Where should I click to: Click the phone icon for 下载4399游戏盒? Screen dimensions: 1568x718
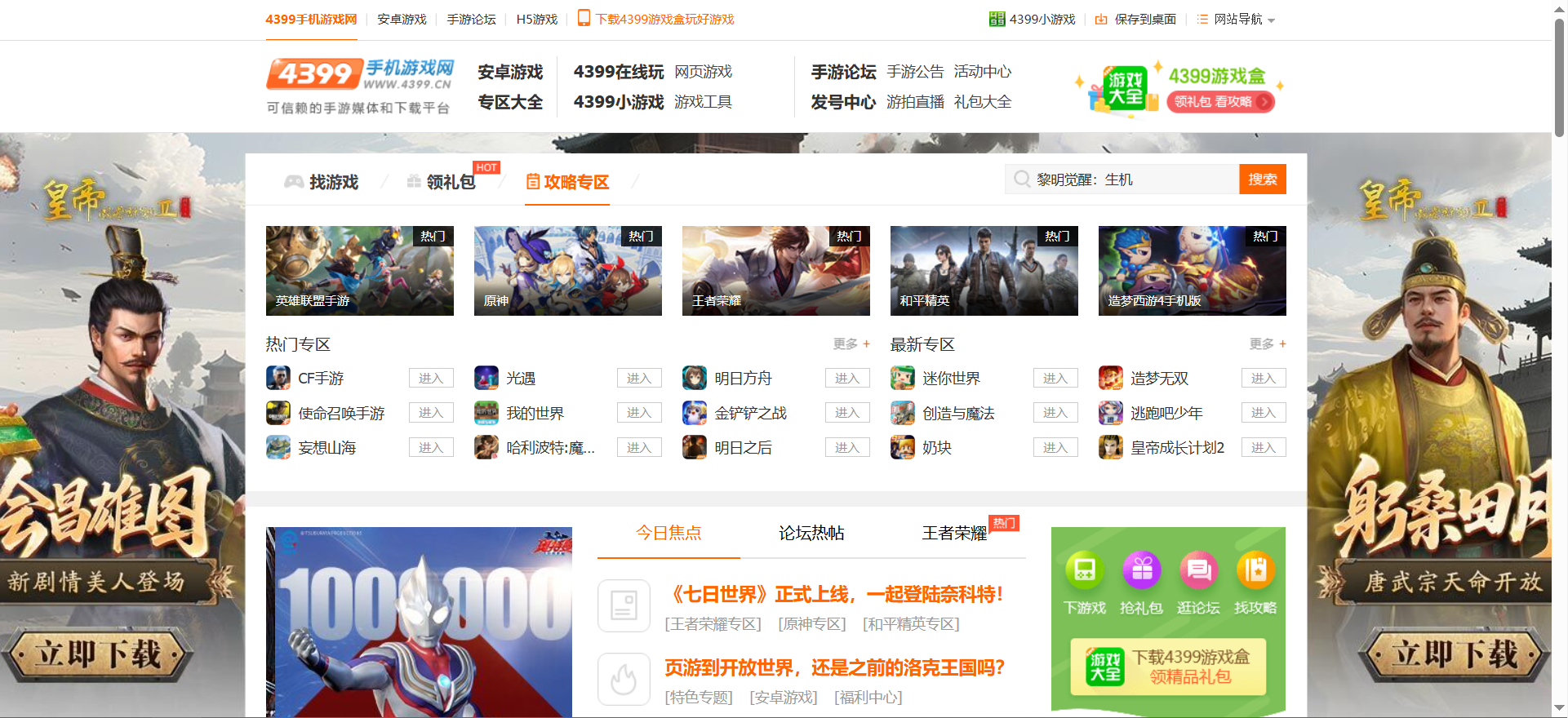coord(584,18)
